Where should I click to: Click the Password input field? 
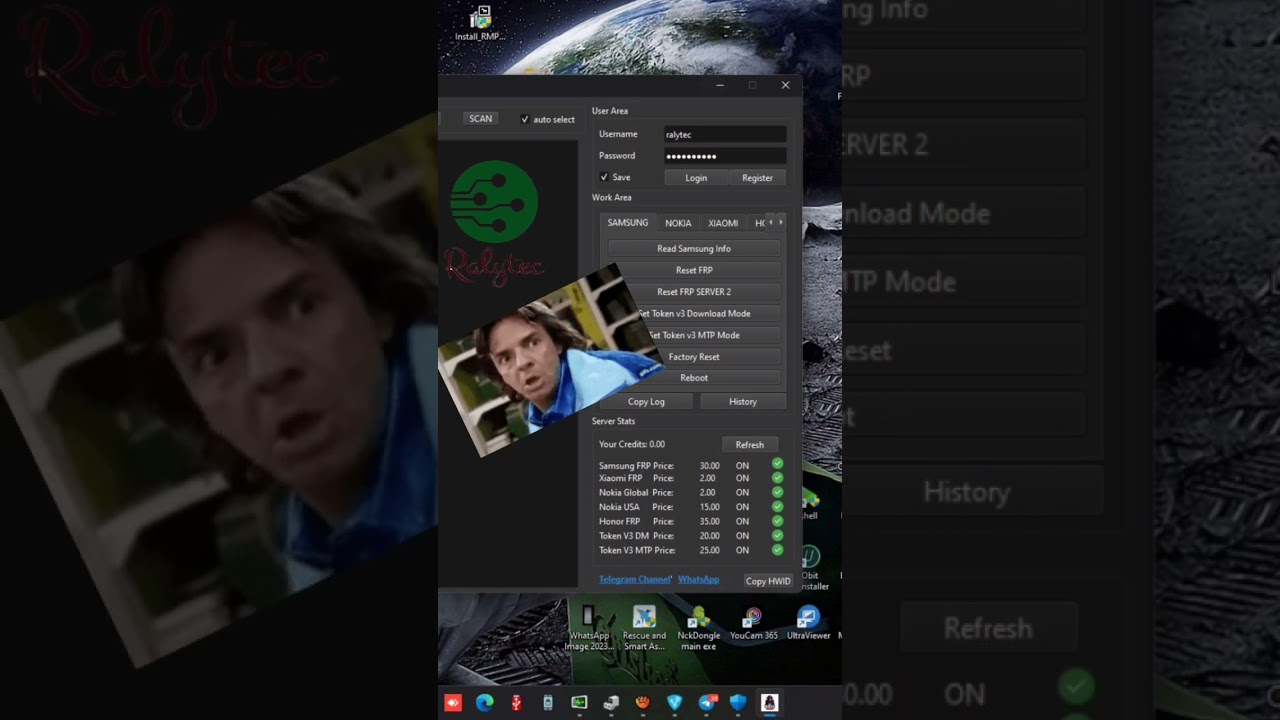pos(725,156)
